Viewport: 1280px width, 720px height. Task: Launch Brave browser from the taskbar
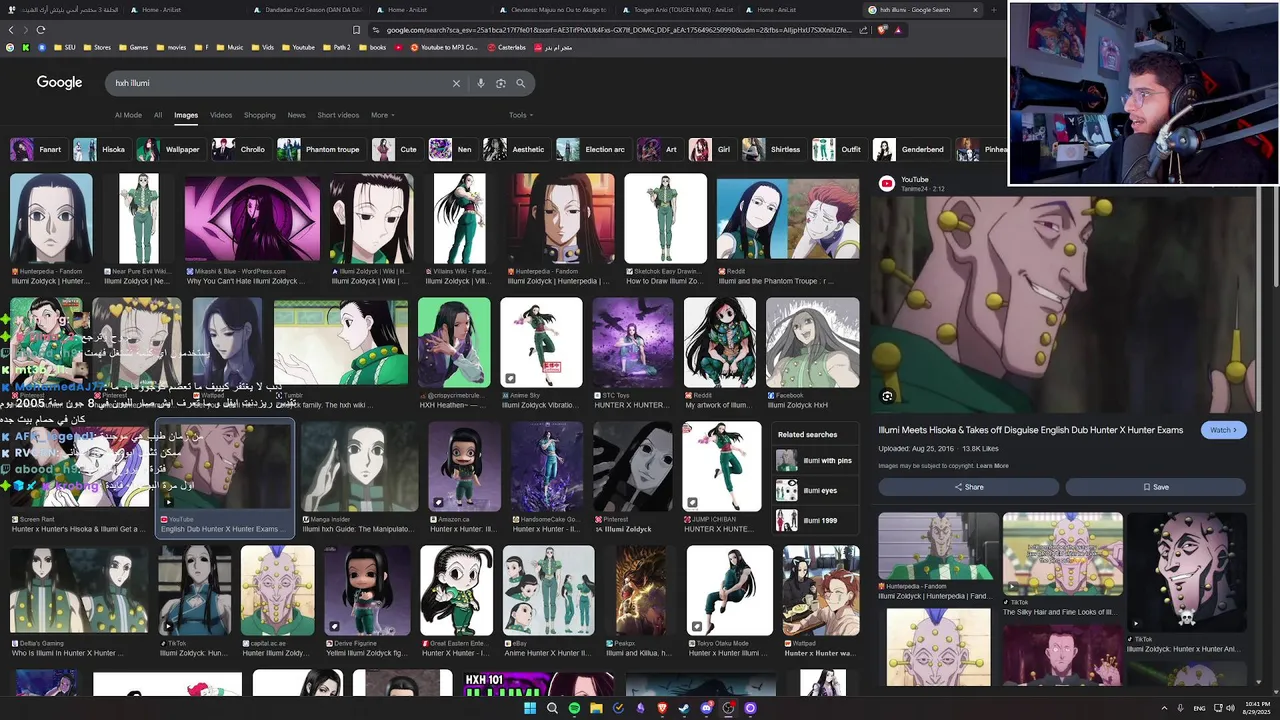(x=662, y=708)
